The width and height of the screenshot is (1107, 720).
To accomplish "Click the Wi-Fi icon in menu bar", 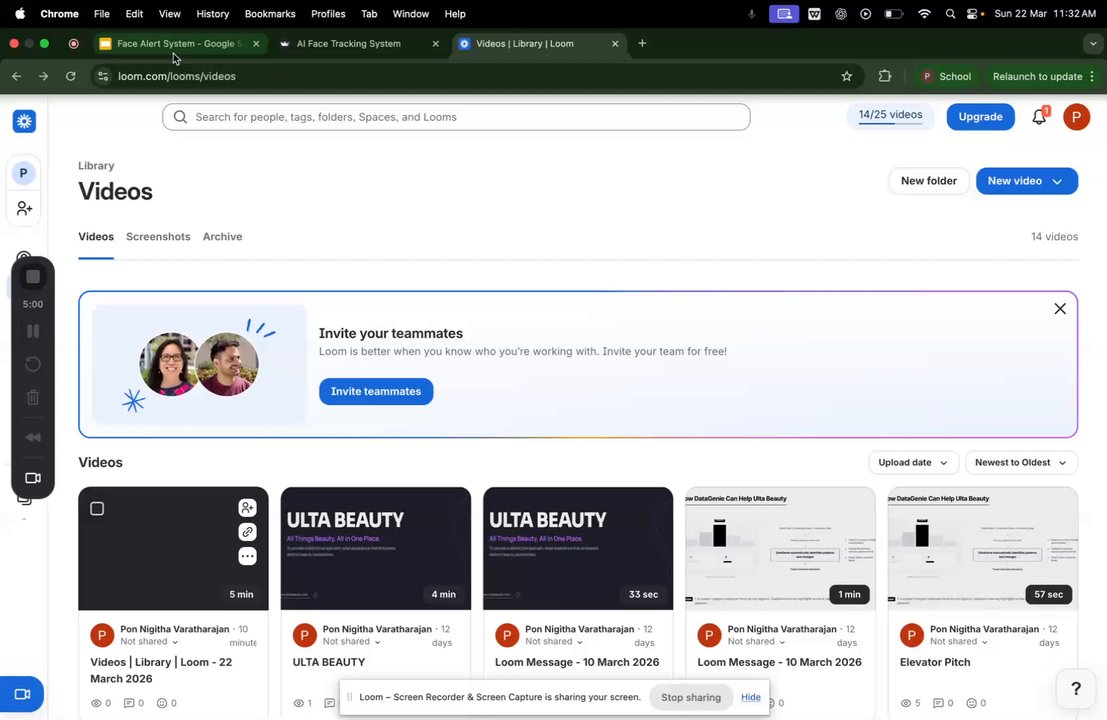I will point(924,13).
